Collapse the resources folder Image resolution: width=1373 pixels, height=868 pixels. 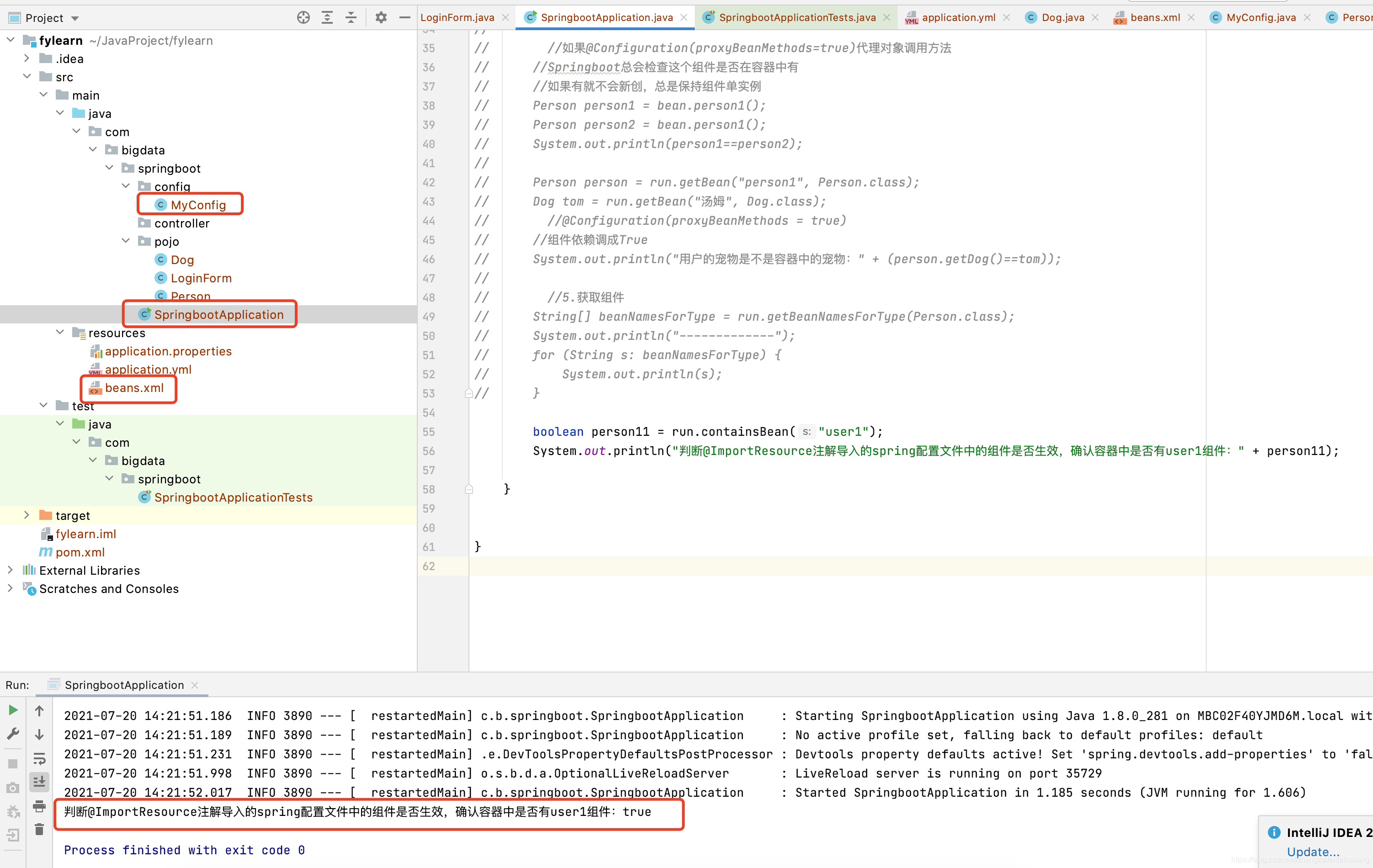pos(60,332)
